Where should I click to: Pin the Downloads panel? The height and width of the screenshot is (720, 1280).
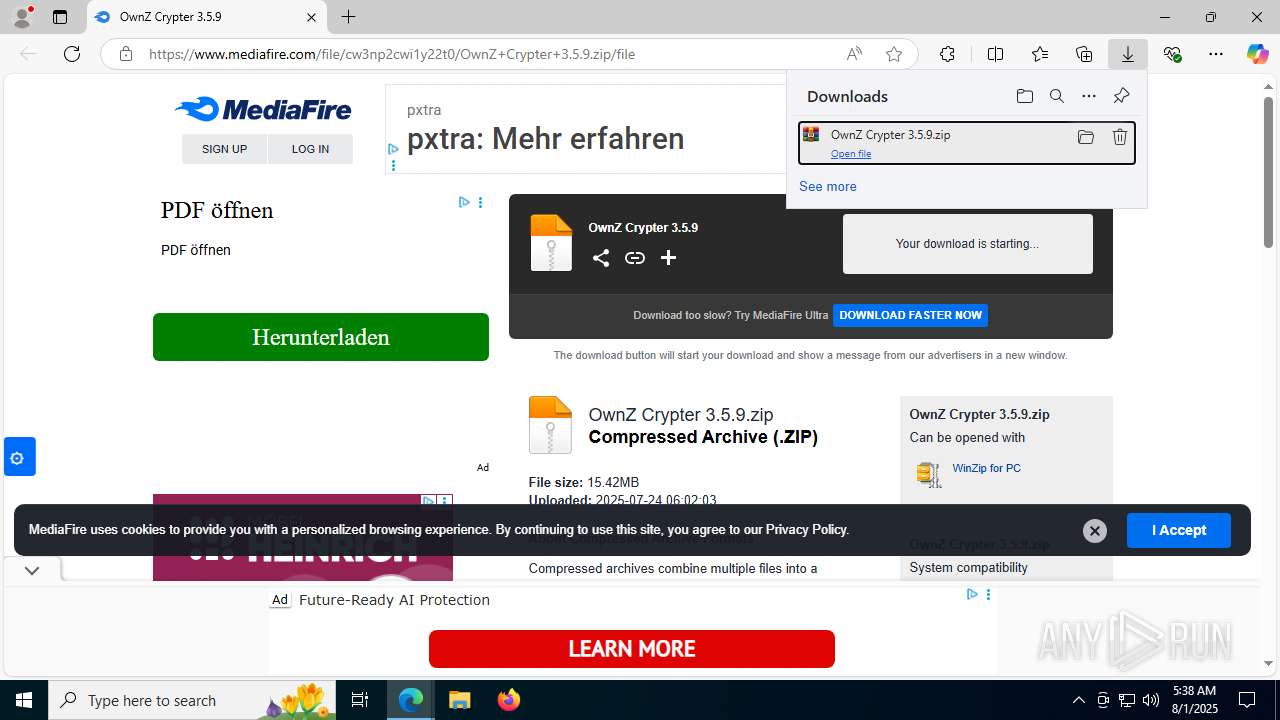(1121, 96)
